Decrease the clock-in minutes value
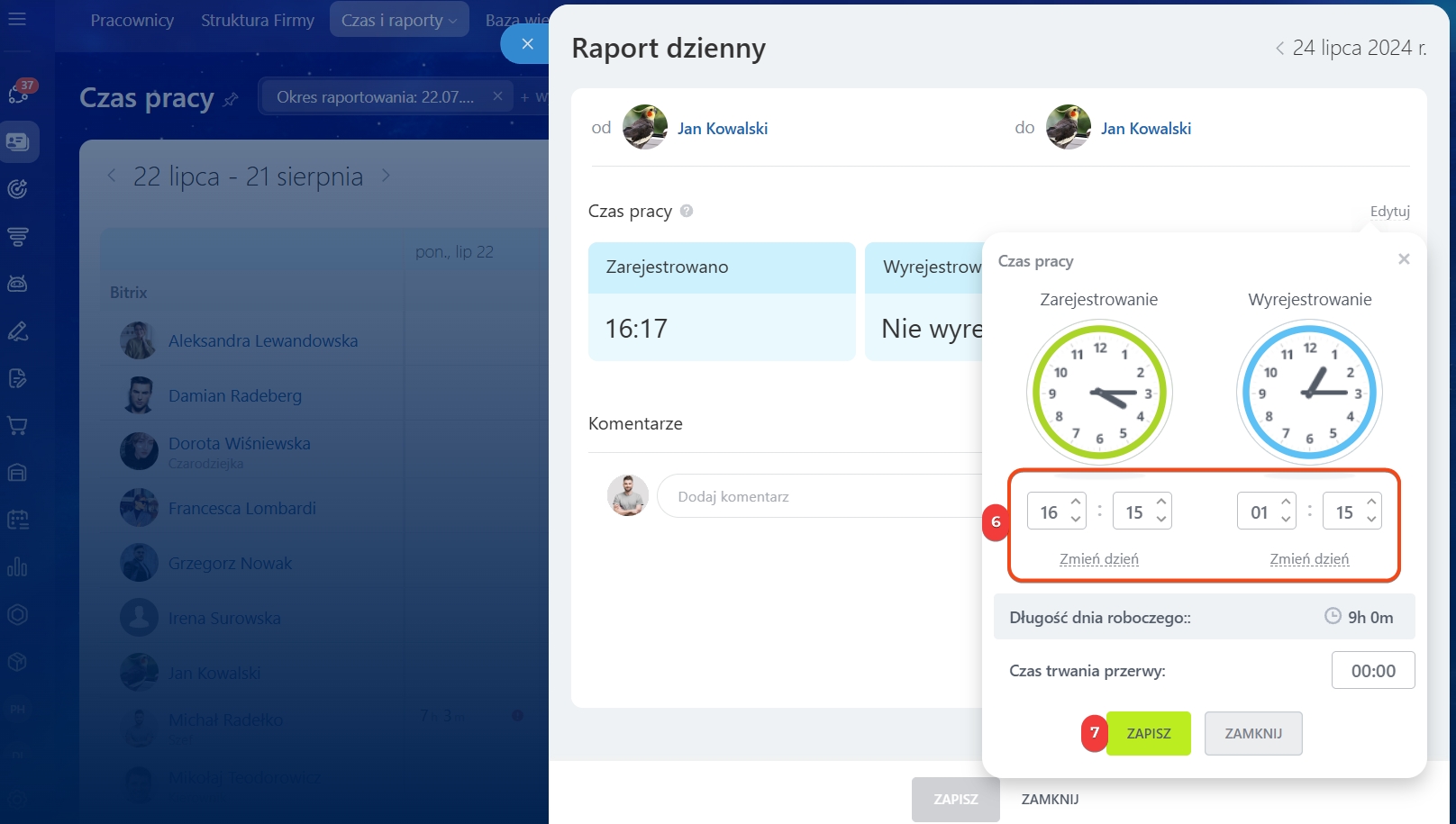This screenshot has width=1456, height=824. pyautogui.click(x=1161, y=520)
